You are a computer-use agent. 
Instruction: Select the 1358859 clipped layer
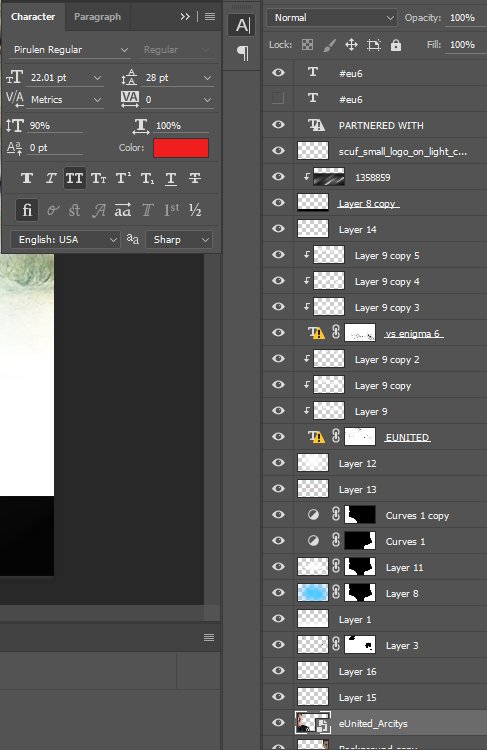pos(375,177)
